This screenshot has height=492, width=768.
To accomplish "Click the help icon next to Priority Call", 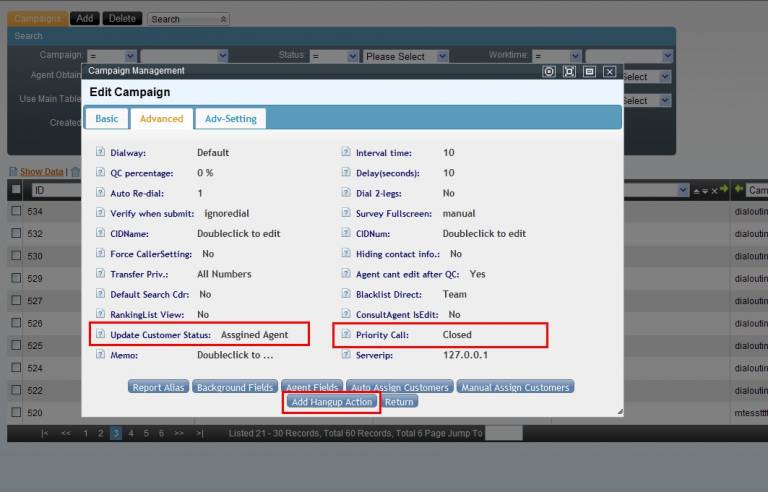I will (x=346, y=335).
